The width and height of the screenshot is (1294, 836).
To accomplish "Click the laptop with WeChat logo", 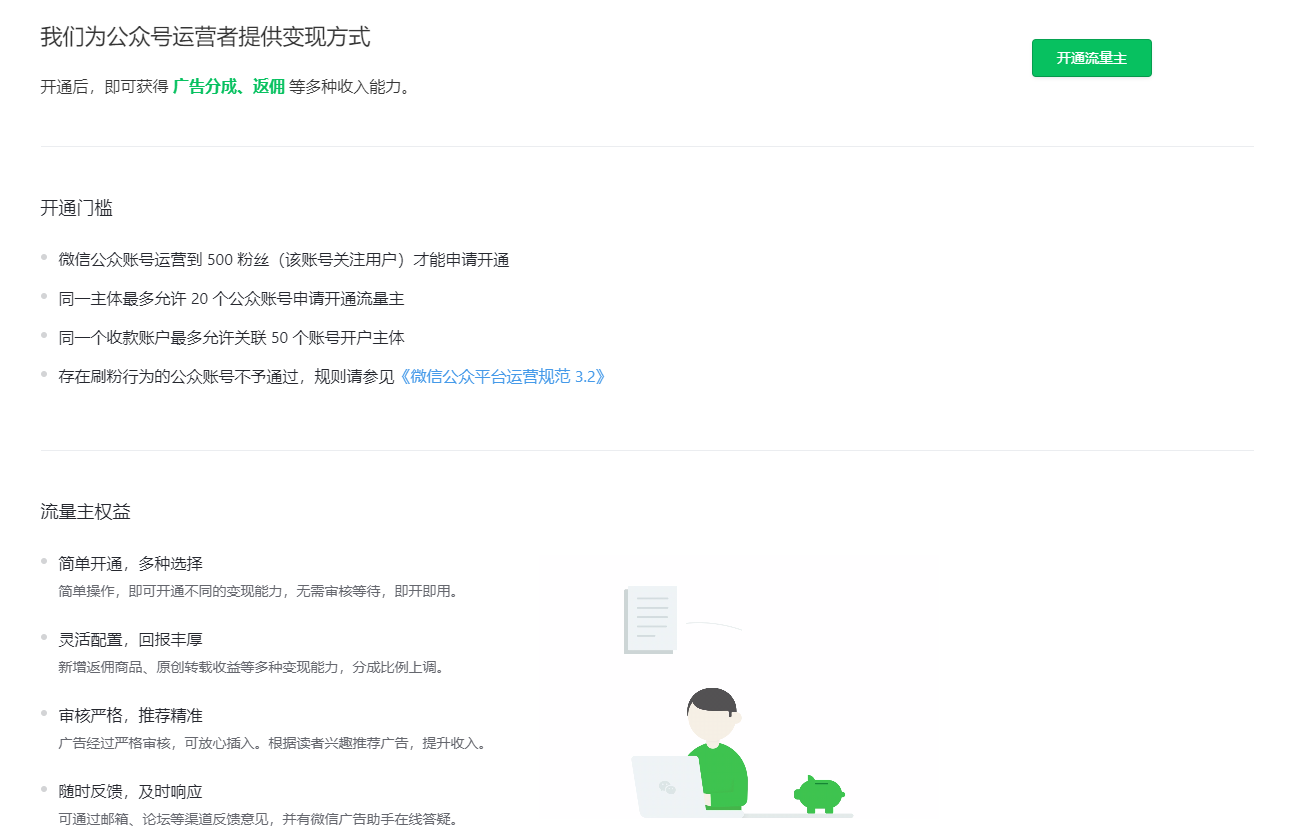I will [670, 786].
